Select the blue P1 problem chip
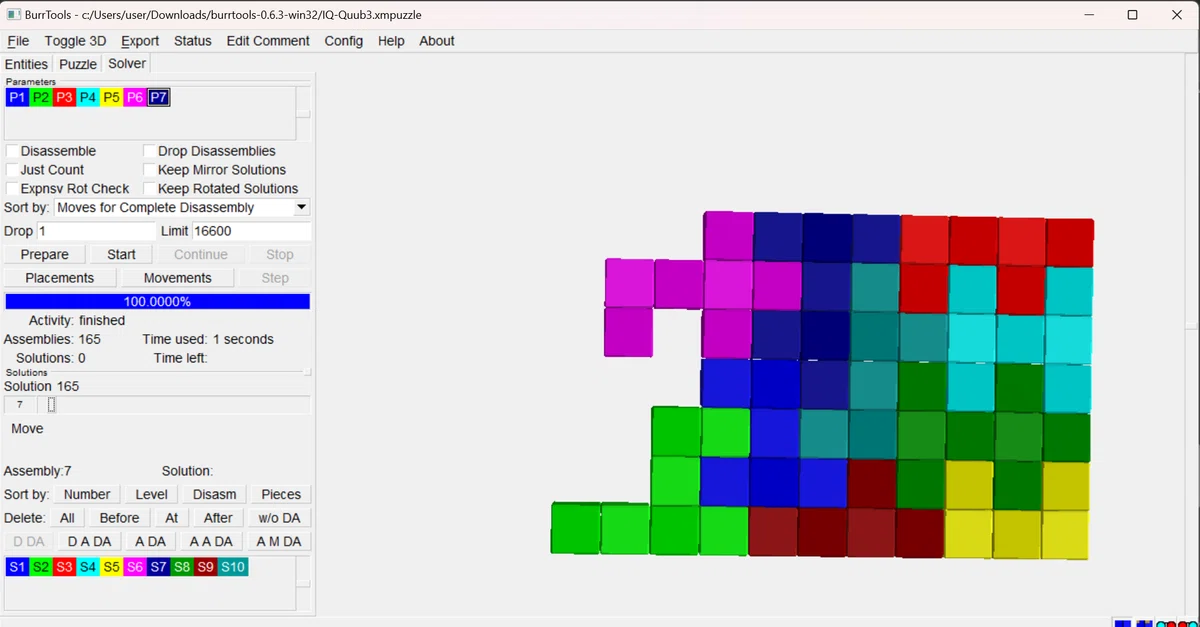The width and height of the screenshot is (1200, 627). click(x=17, y=97)
